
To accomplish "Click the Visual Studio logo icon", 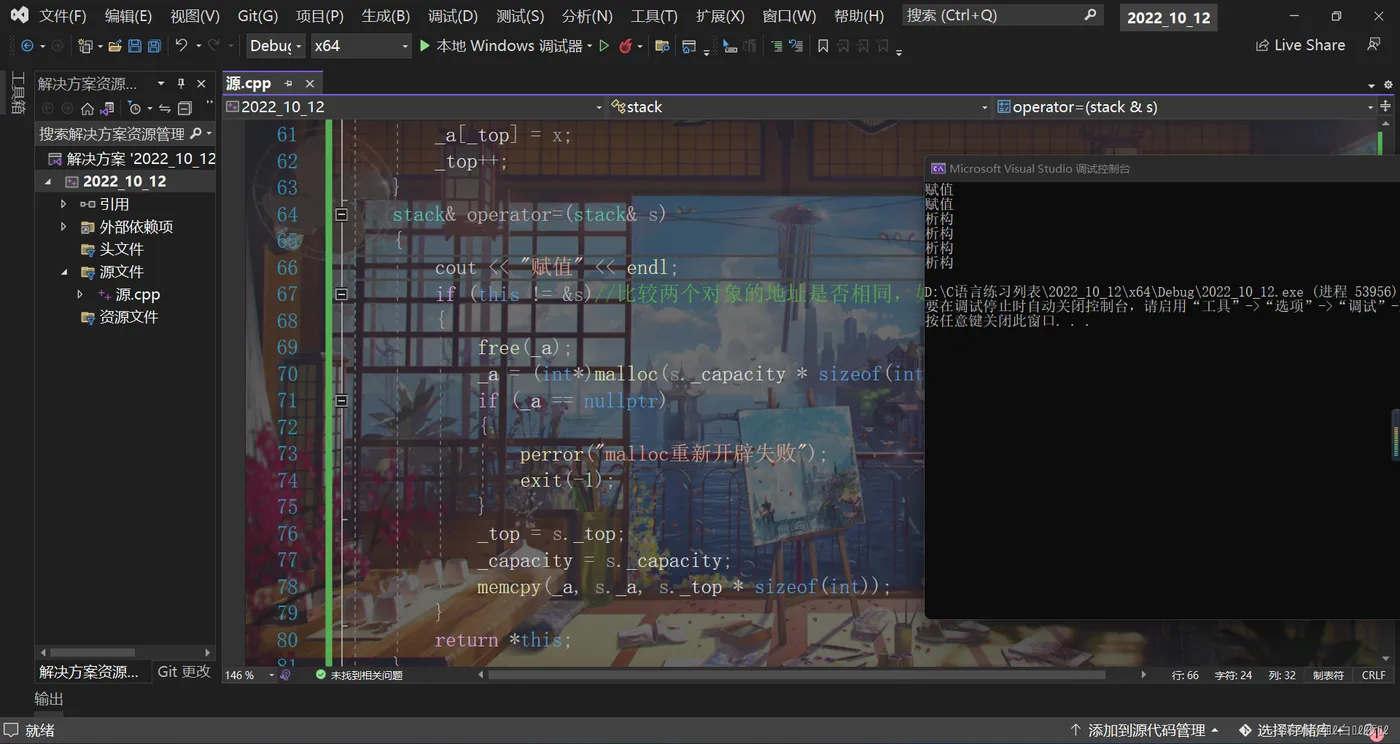I will [19, 15].
